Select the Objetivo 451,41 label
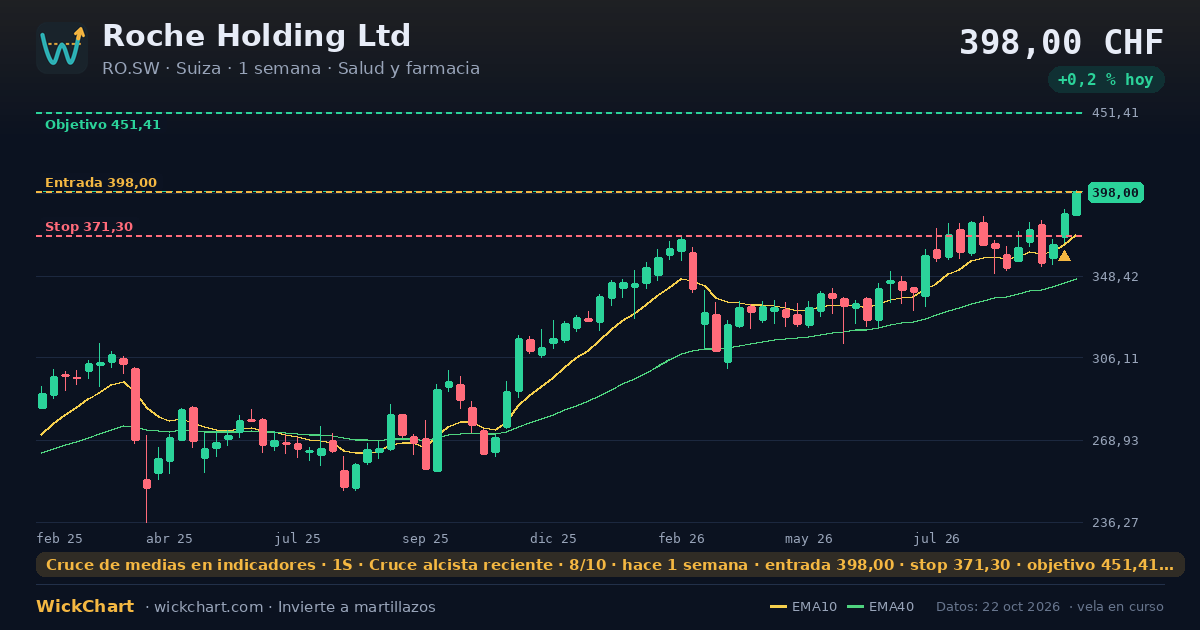Screen dimensions: 1200x630 (x=103, y=125)
